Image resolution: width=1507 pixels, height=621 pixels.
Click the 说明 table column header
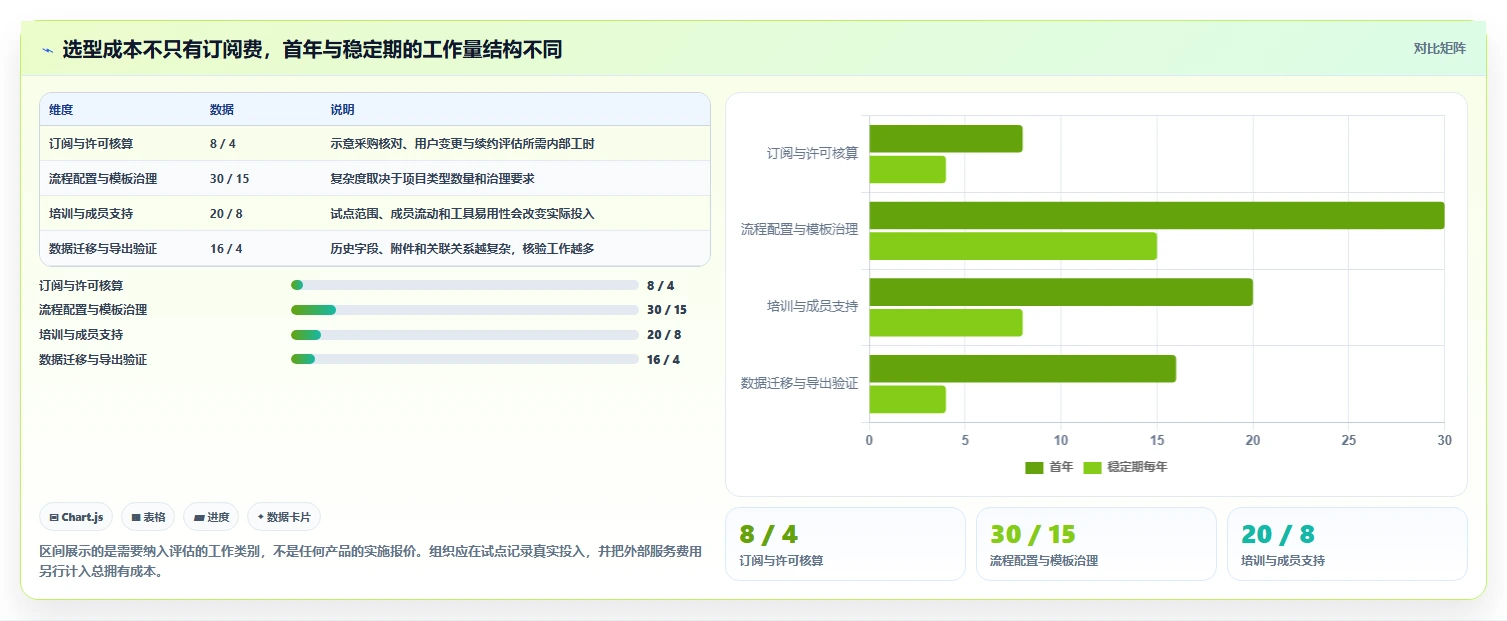click(342, 110)
